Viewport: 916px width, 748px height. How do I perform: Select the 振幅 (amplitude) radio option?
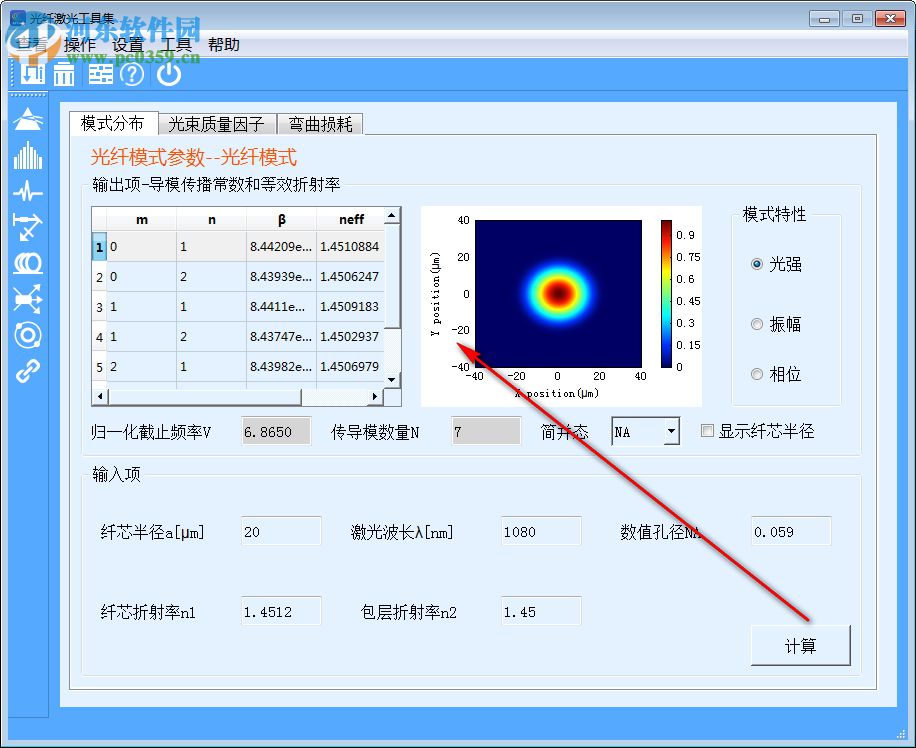[758, 323]
